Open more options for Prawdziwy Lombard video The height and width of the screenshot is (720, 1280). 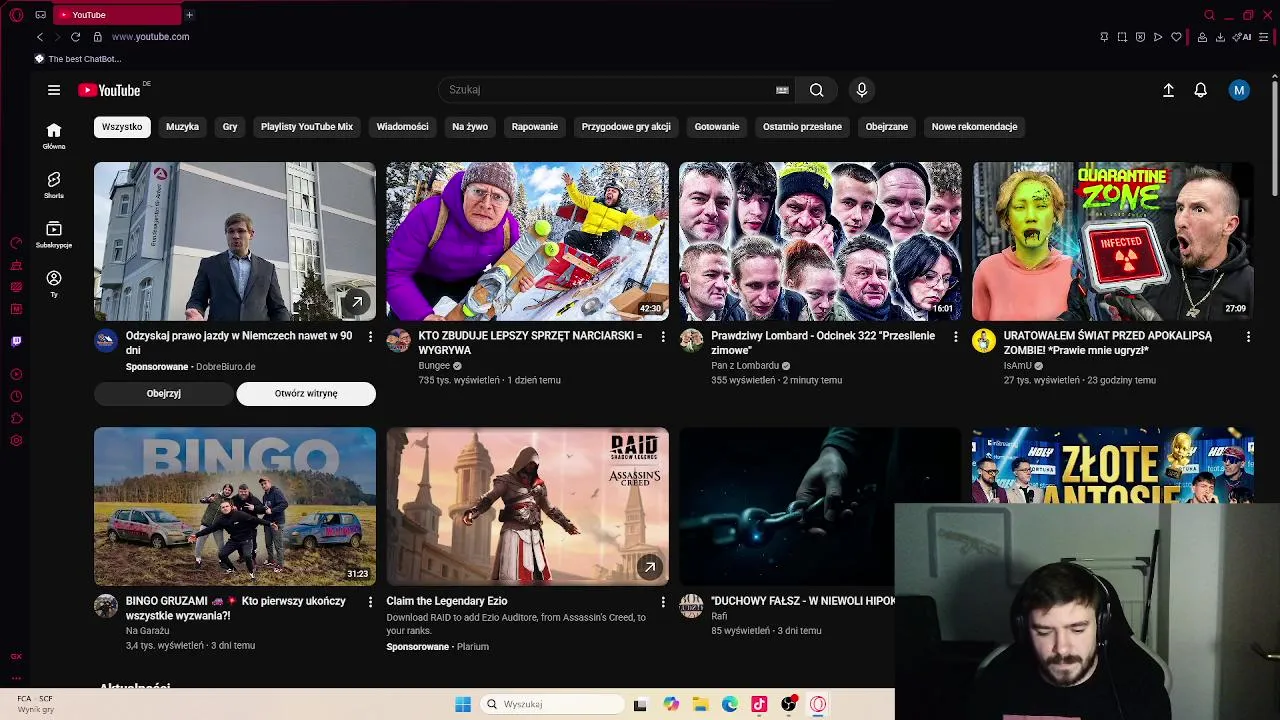click(955, 337)
